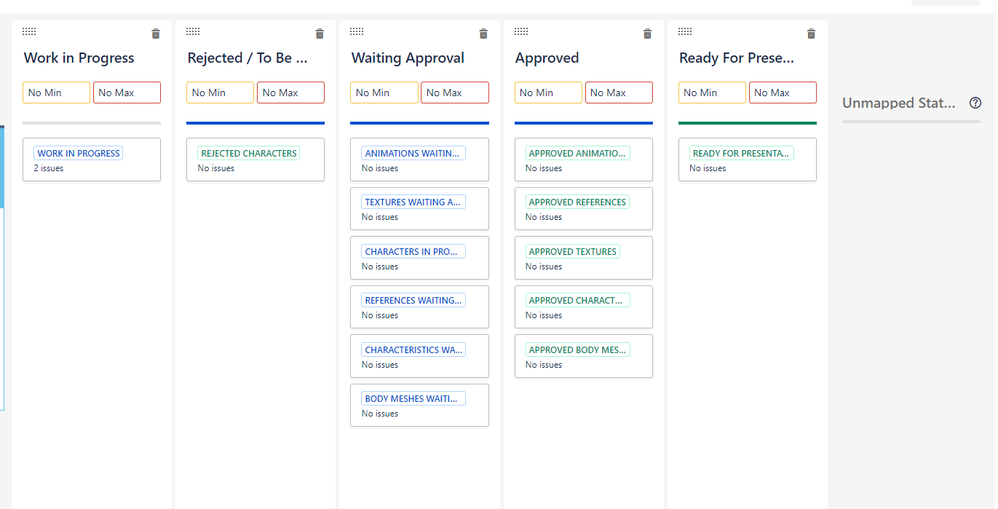Click trash icon on Ready For Presentation column
The width and height of the screenshot is (998, 509).
pyautogui.click(x=811, y=34)
